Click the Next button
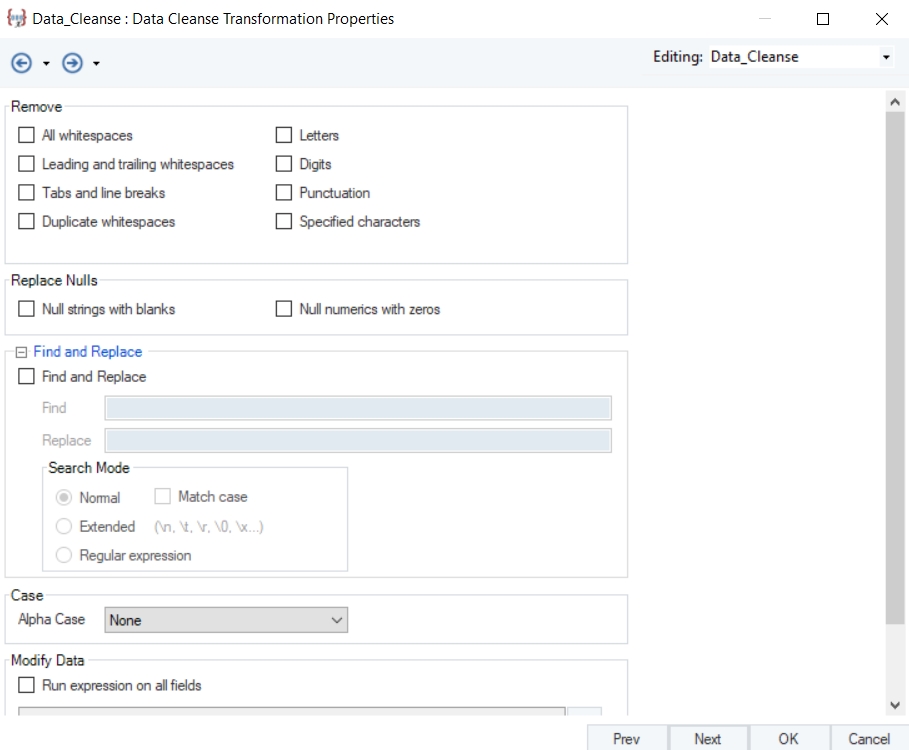Screen dimensions: 909x750 click(x=707, y=739)
